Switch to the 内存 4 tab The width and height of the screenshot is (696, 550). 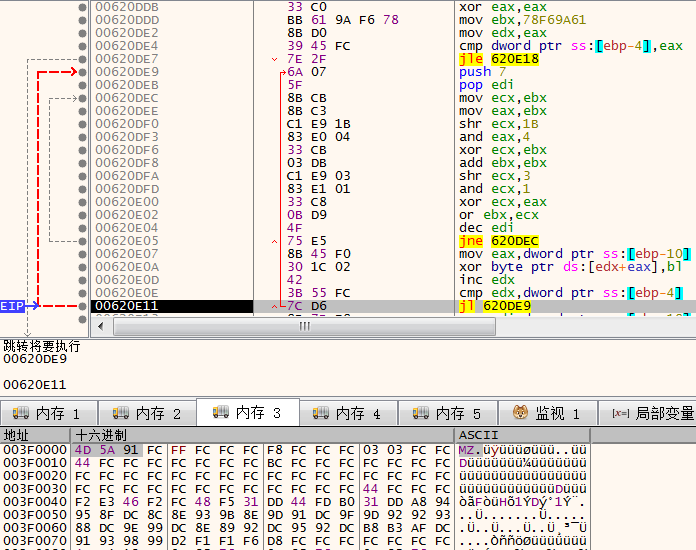(x=348, y=414)
